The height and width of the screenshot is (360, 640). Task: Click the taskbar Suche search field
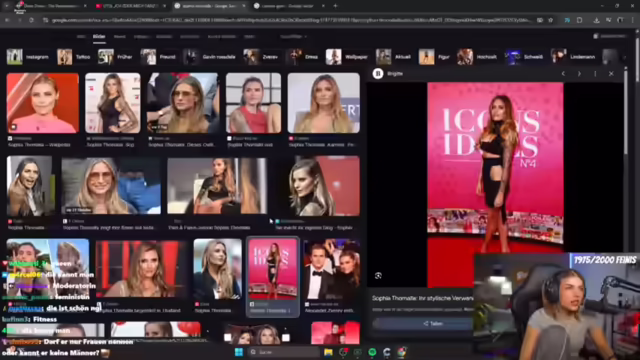click(284, 352)
